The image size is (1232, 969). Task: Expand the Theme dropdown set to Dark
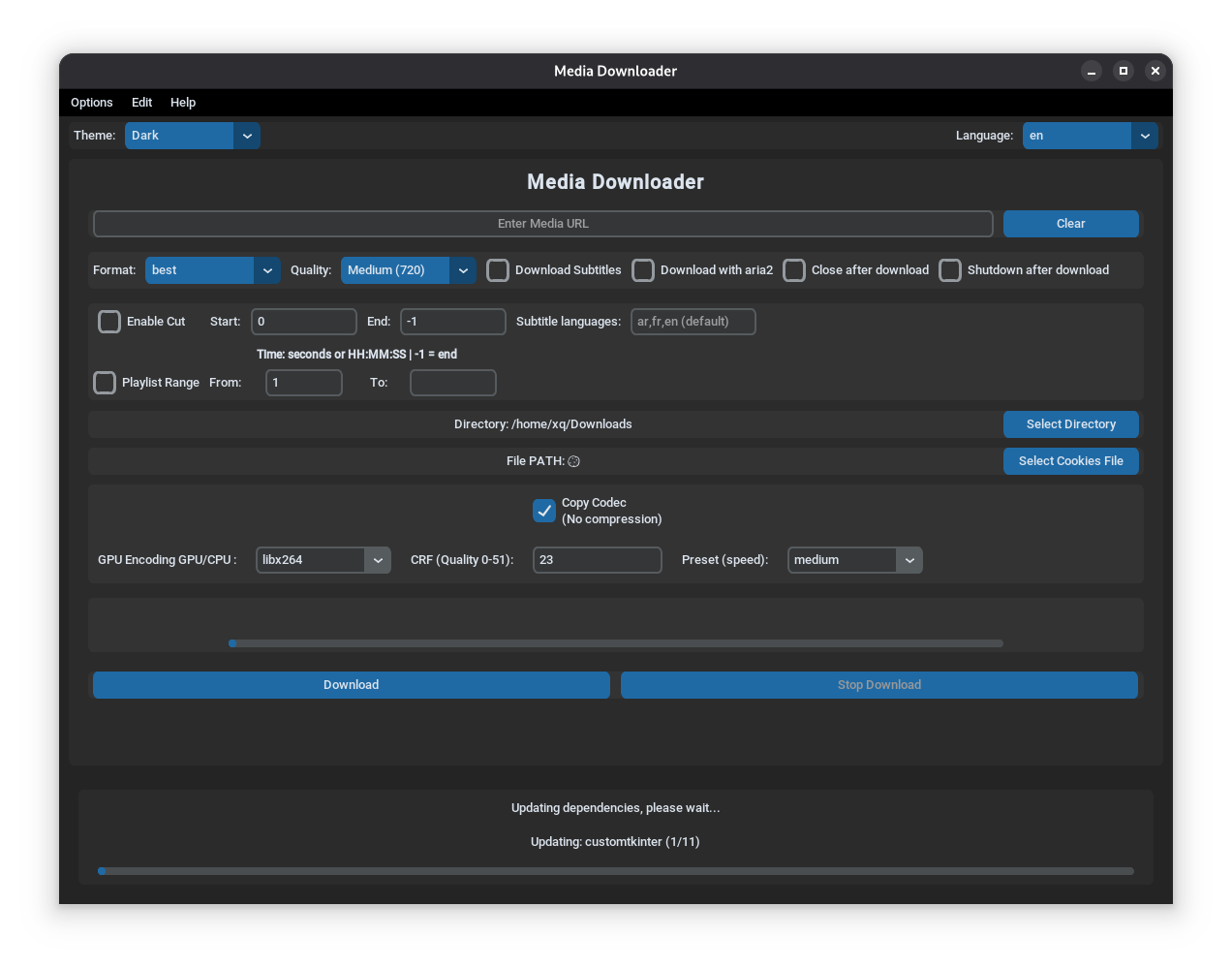coord(193,136)
